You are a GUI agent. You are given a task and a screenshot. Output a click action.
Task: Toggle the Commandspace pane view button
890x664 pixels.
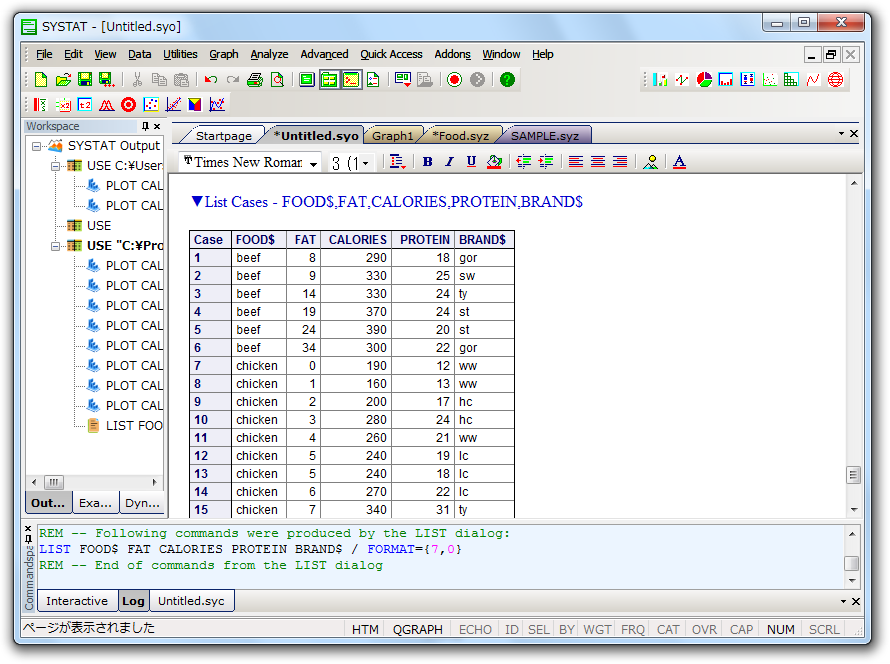tap(351, 79)
